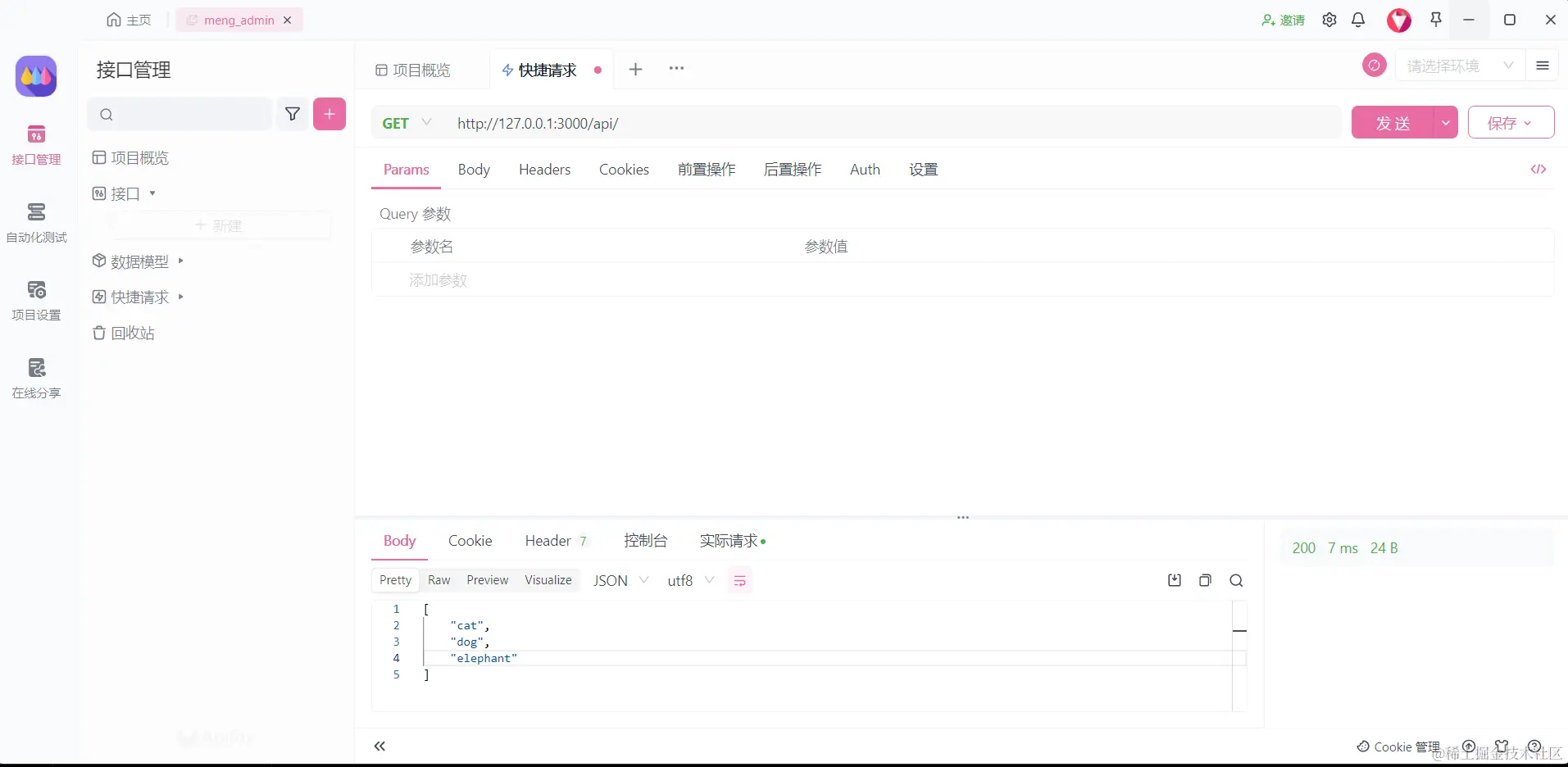The image size is (1568, 767).
Task: Click the Apifox app logo
Action: tap(36, 76)
